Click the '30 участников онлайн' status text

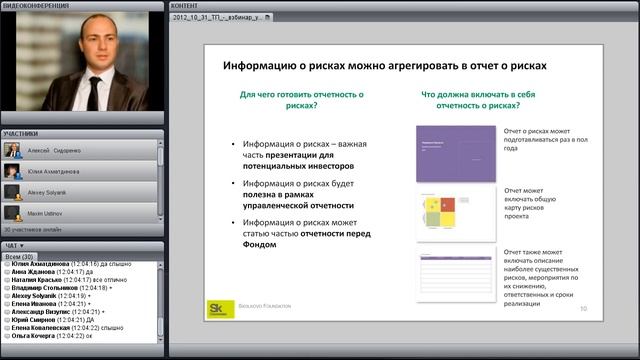(x=33, y=230)
